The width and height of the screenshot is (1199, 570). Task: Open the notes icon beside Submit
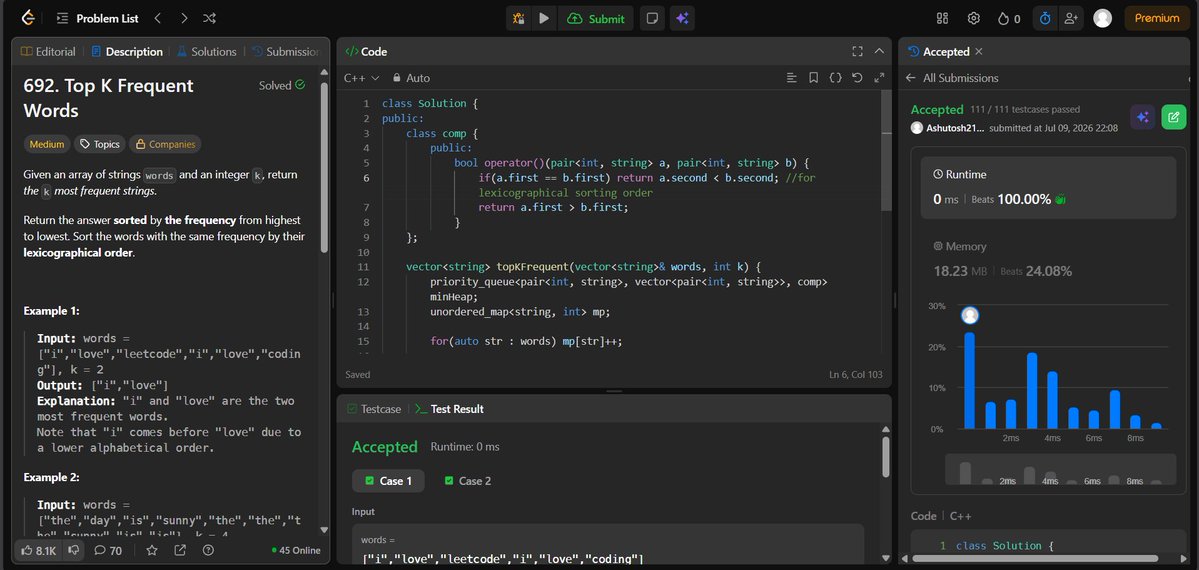tap(651, 18)
